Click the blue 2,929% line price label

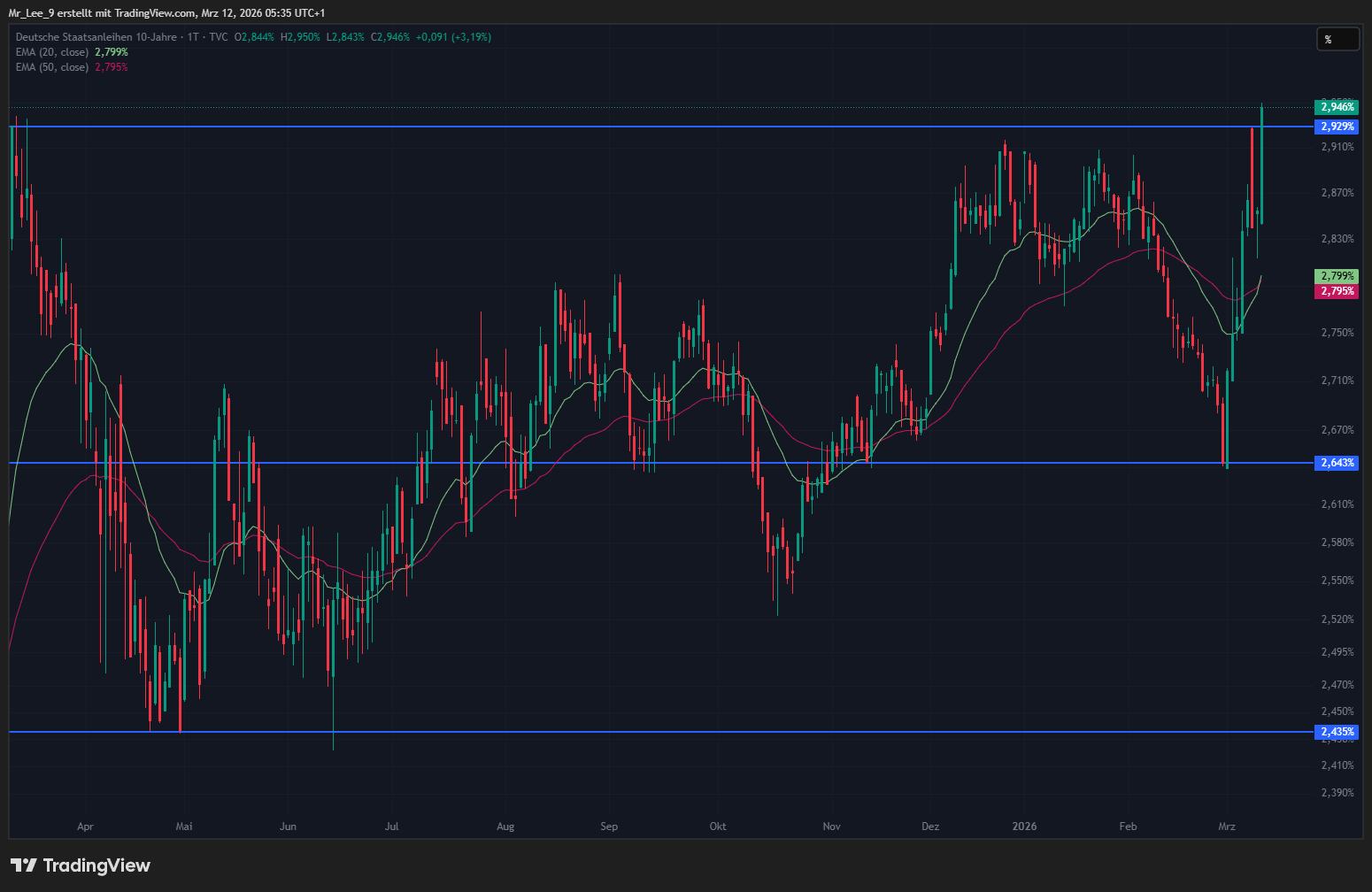(x=1337, y=127)
